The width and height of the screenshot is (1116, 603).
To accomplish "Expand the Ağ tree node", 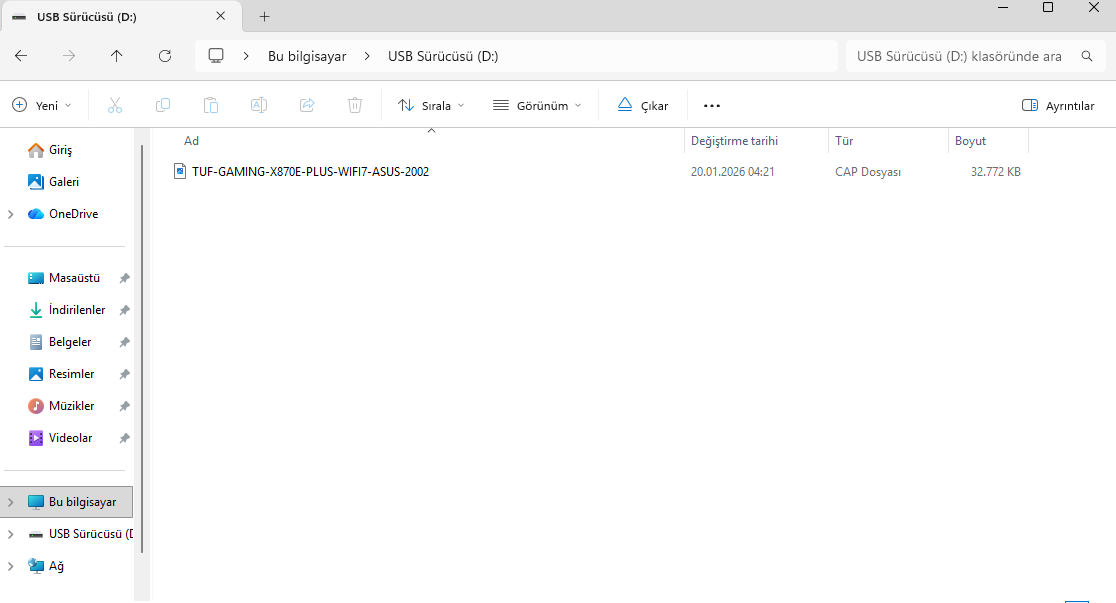I will [11, 566].
